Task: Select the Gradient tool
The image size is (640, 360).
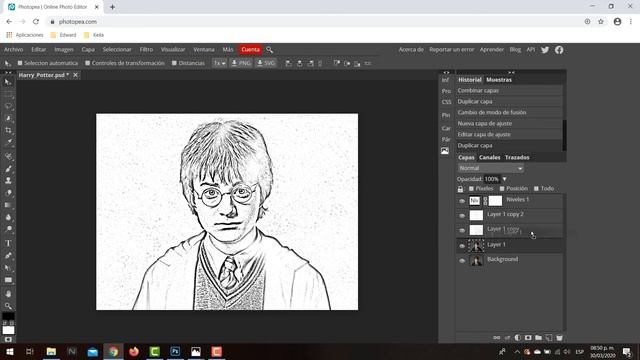Action: tap(8, 205)
